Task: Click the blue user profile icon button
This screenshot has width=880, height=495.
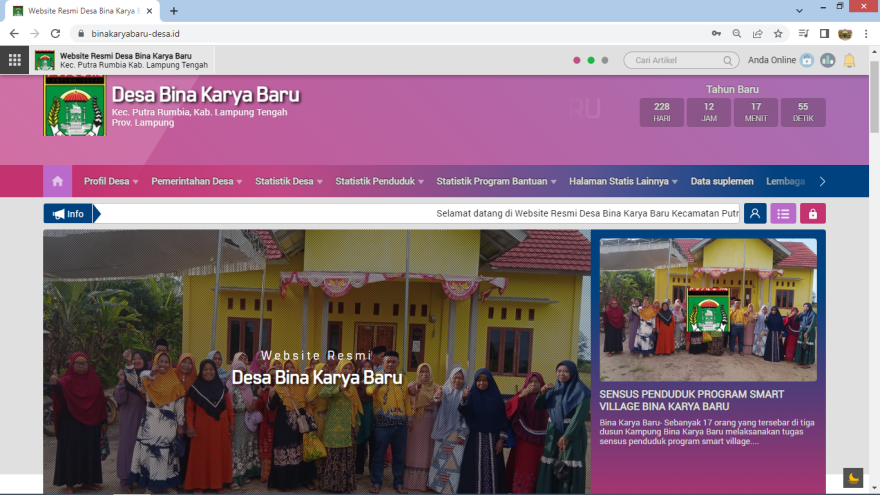Action: pyautogui.click(x=755, y=213)
